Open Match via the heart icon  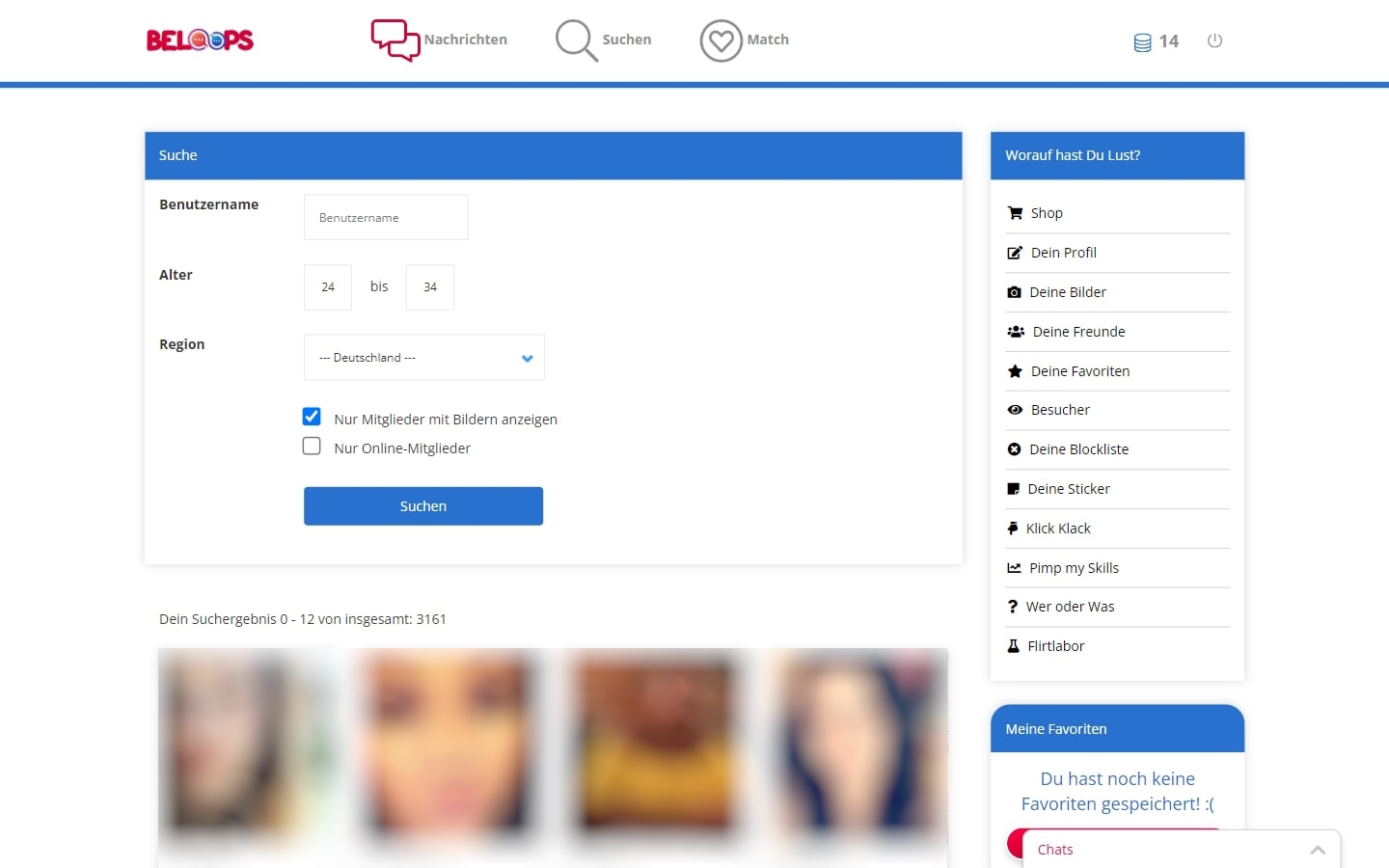click(720, 40)
